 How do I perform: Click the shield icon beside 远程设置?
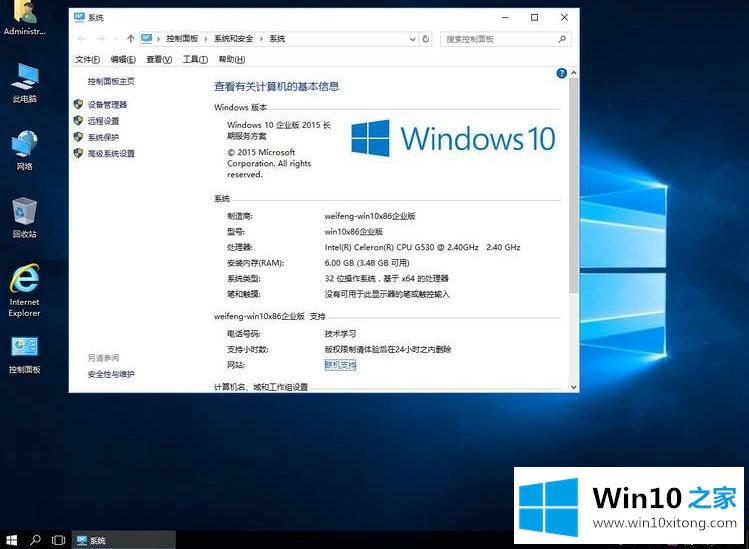point(78,120)
